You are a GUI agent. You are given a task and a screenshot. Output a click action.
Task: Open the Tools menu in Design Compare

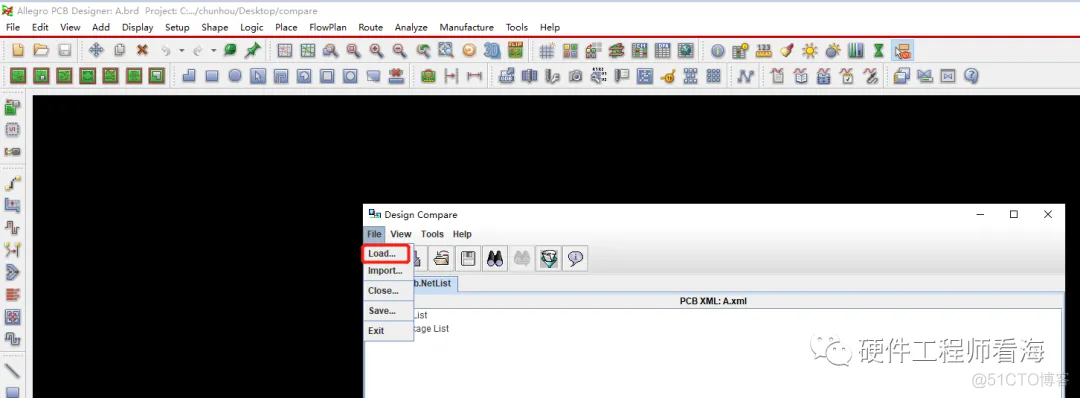[x=433, y=234]
